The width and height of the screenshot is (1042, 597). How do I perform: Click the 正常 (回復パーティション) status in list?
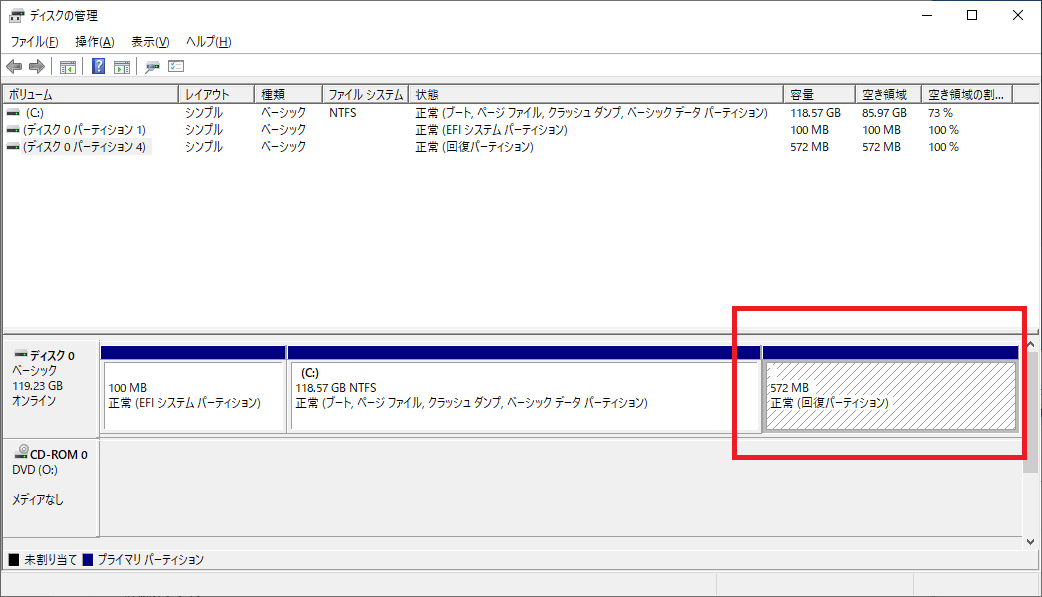474,147
